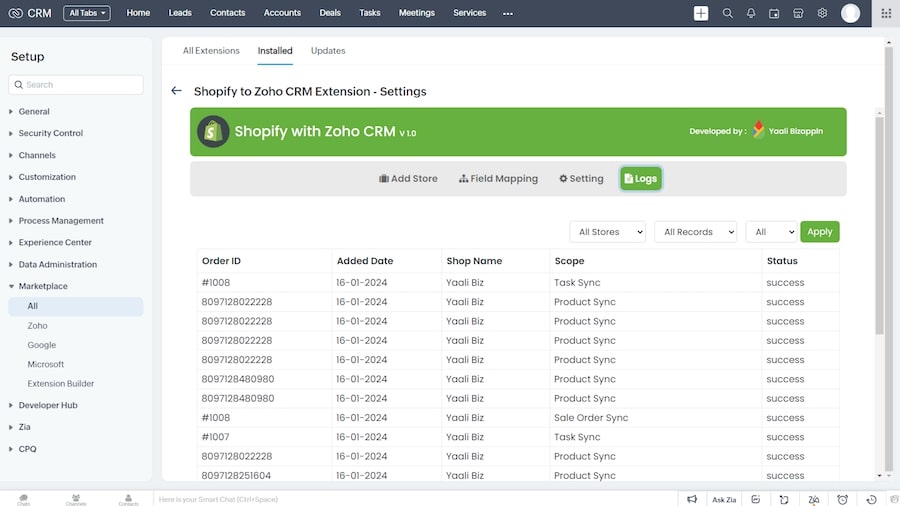Expand the Experience Center section

(x=55, y=242)
